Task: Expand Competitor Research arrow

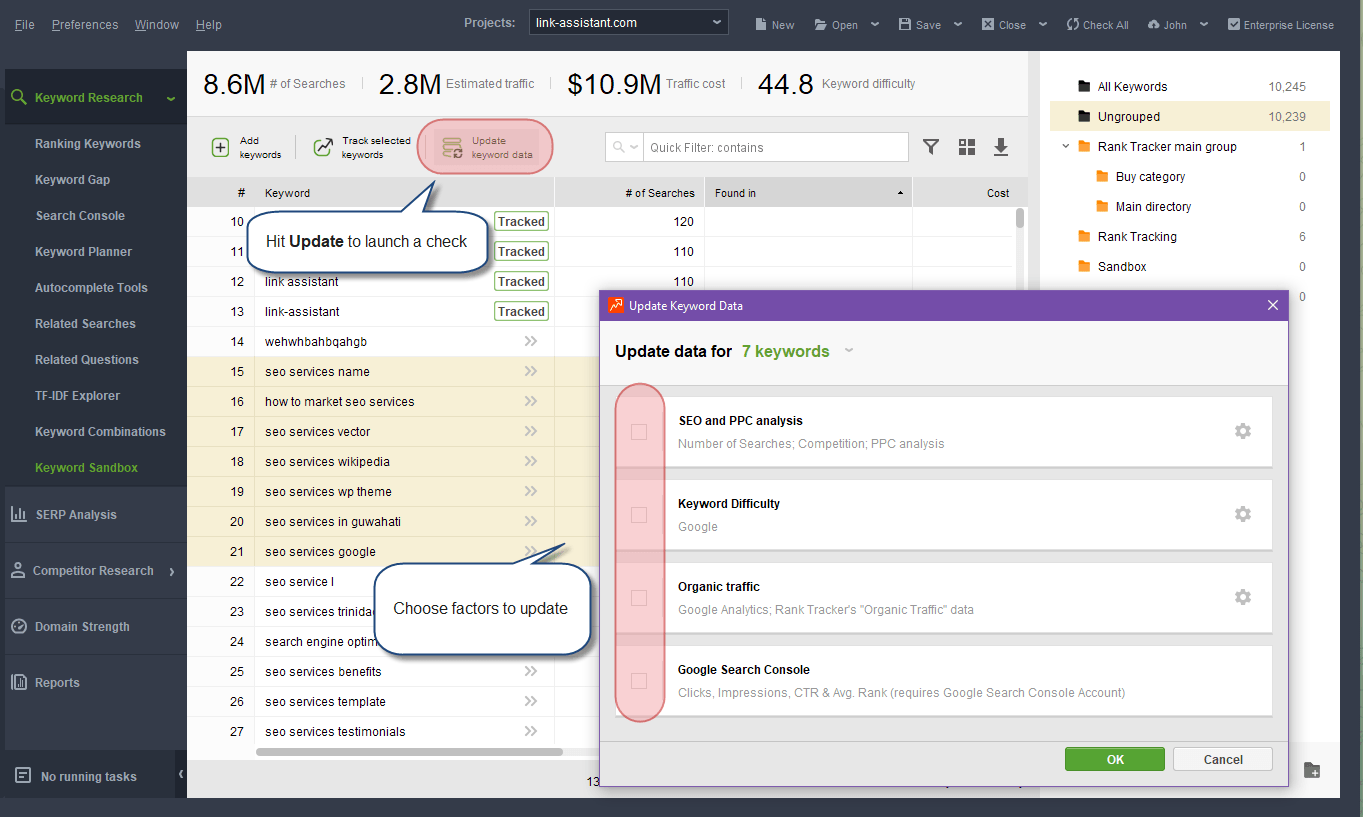Action: pyautogui.click(x=172, y=571)
